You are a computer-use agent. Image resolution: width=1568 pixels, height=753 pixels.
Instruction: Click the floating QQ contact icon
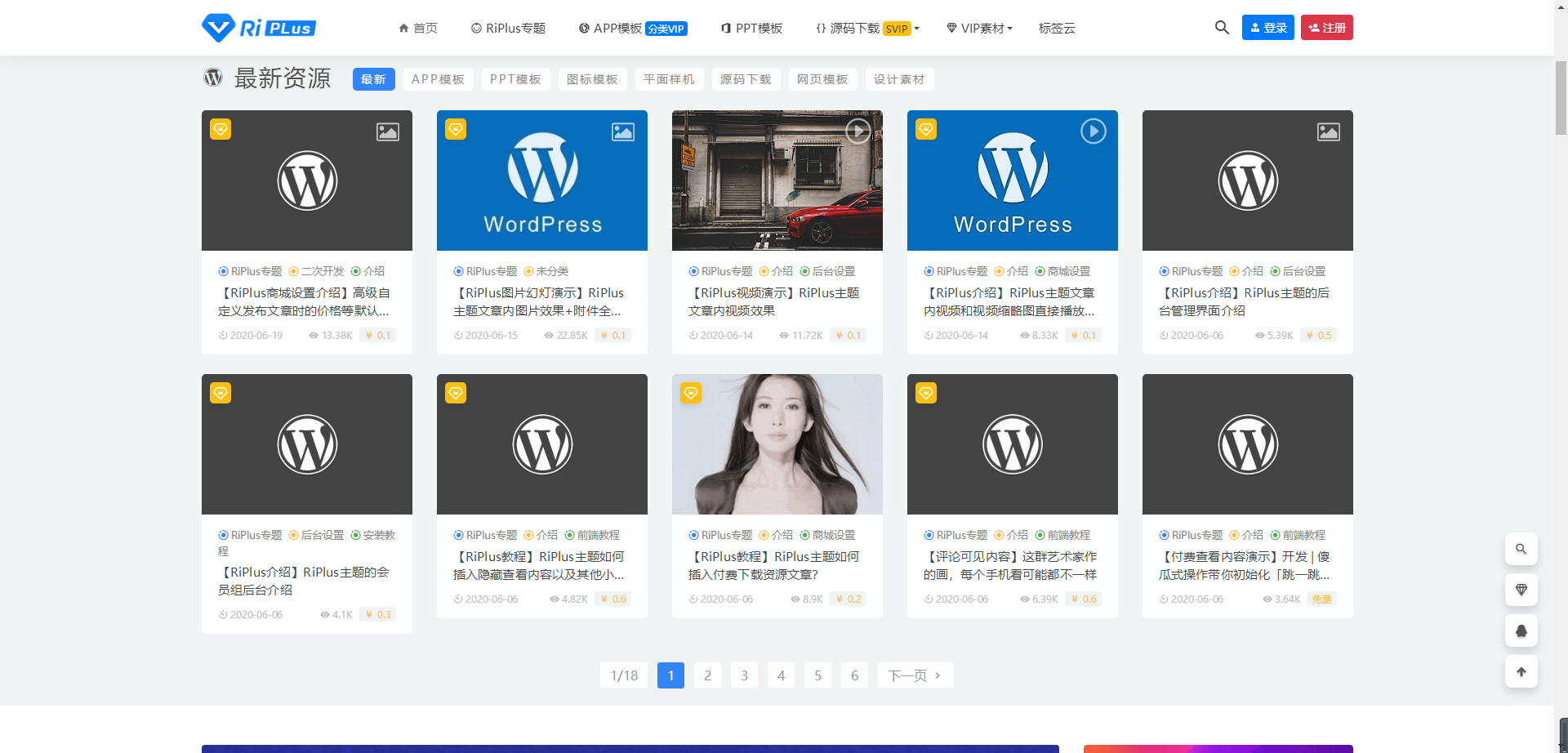pos(1521,630)
